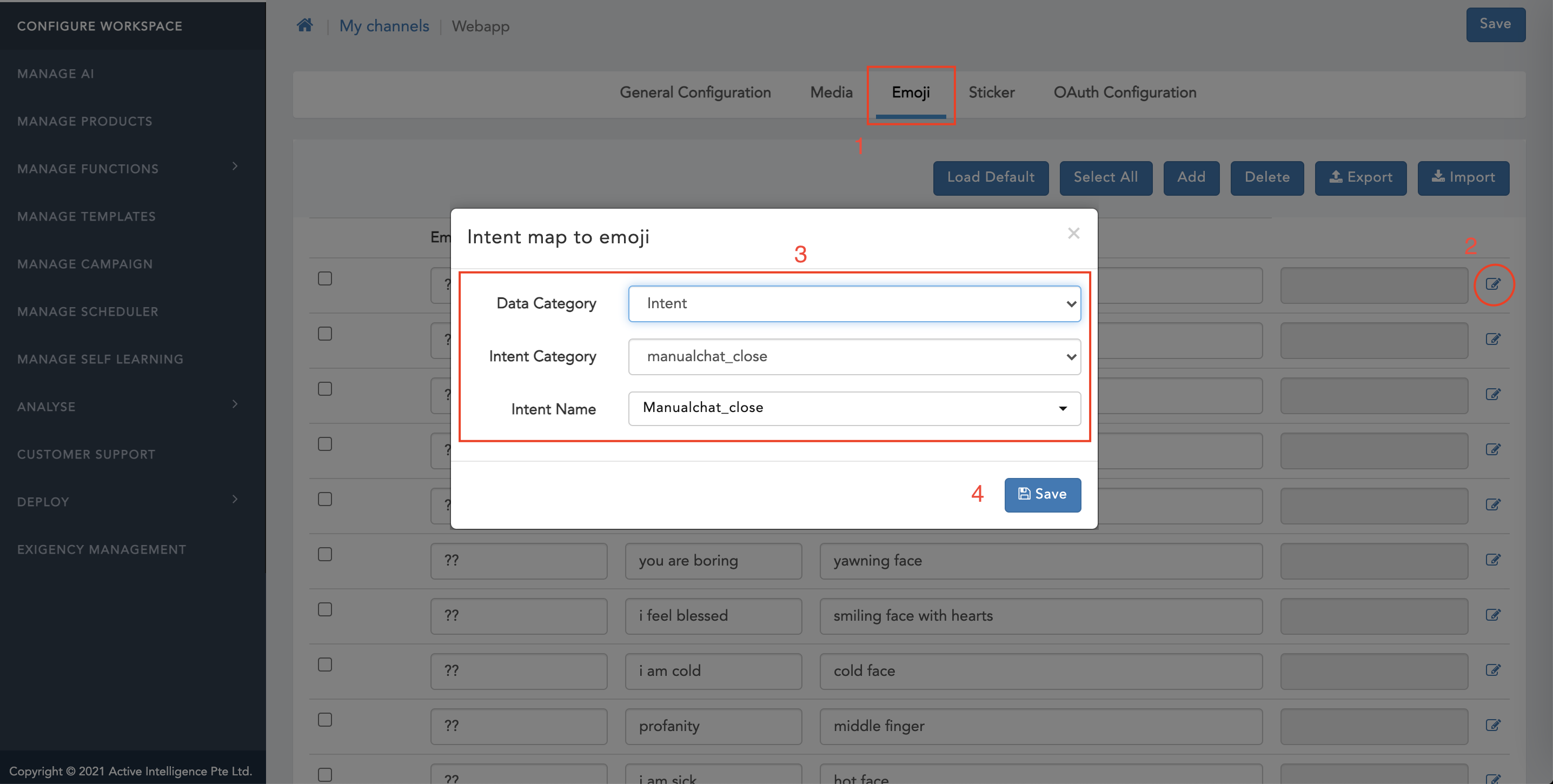
Task: Open the Intent Name dropdown
Action: click(854, 409)
